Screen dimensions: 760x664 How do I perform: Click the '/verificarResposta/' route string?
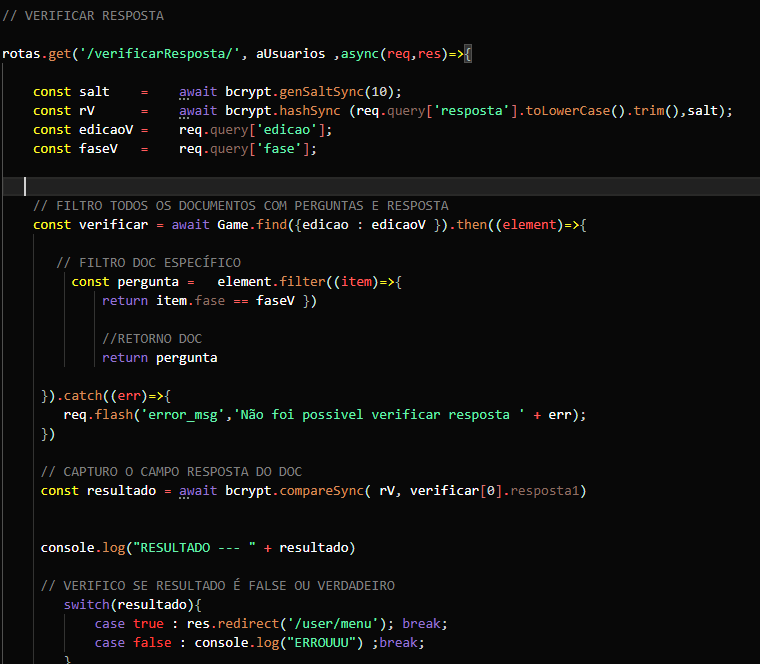159,54
